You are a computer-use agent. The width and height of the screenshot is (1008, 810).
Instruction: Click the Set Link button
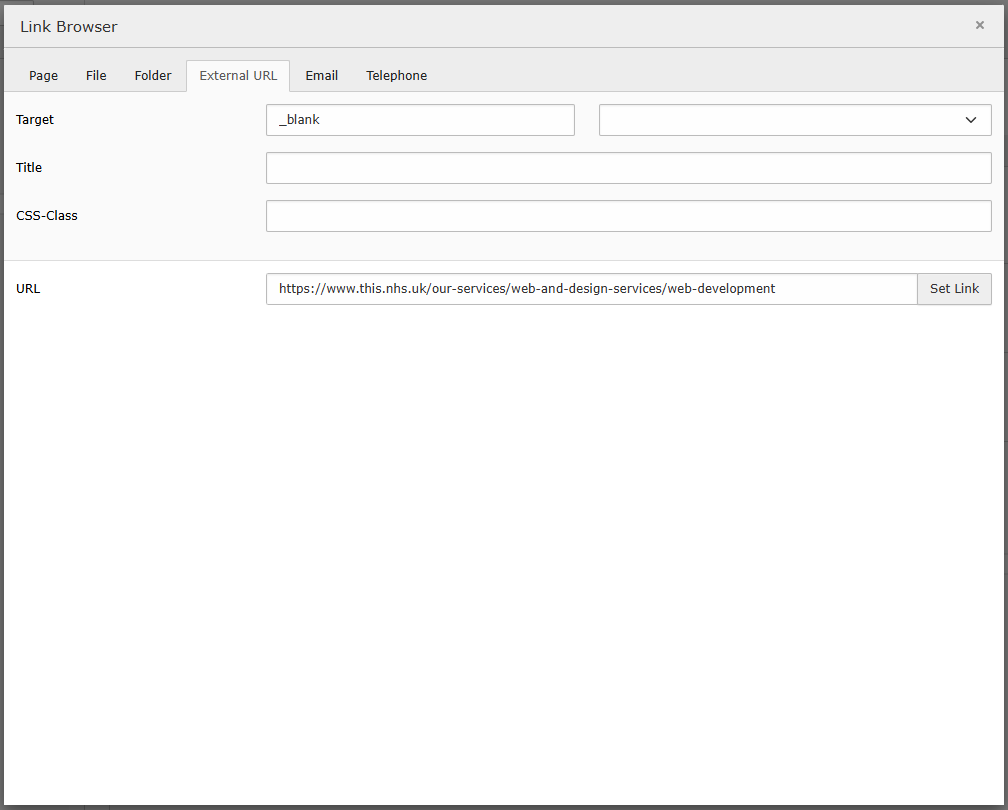point(954,289)
